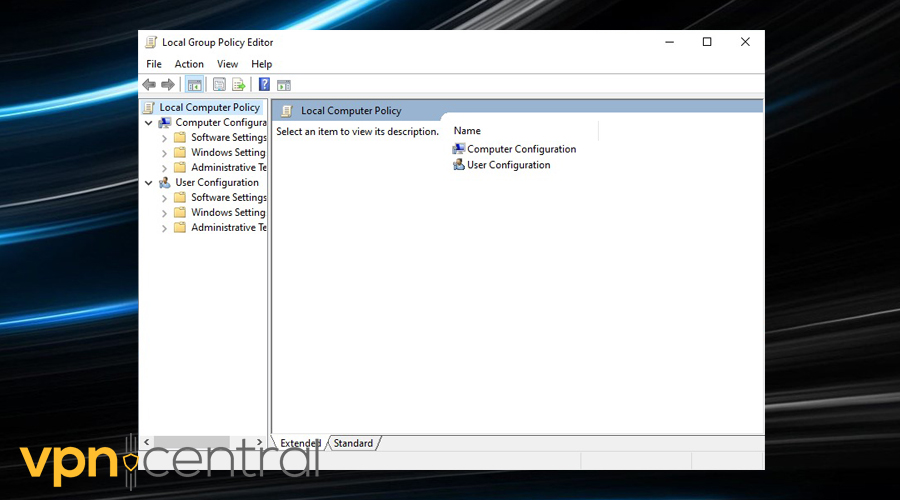
Task: Click Windows Settings folder icon under Computer Configuration
Action: (x=180, y=152)
